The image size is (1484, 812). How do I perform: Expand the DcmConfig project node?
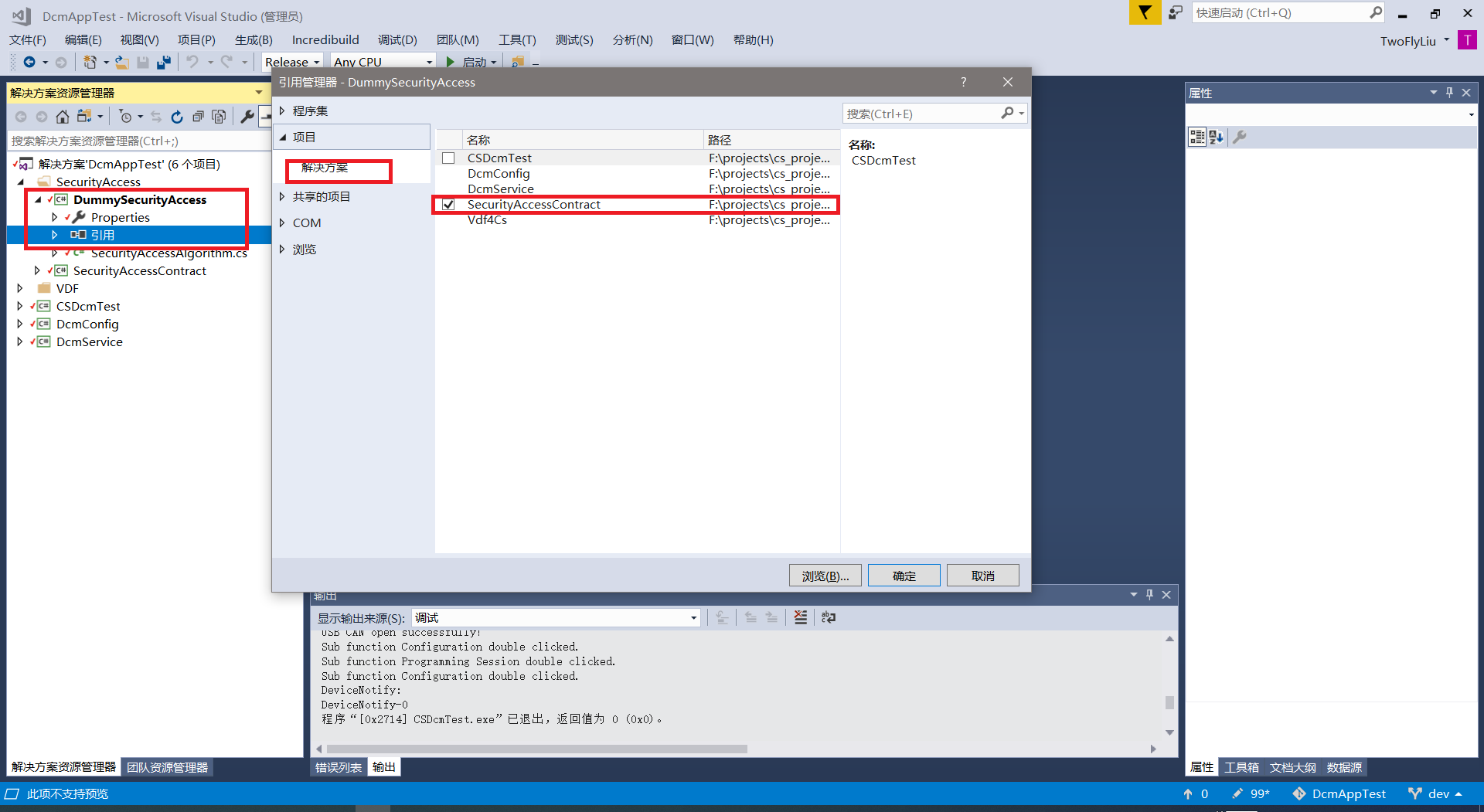tap(20, 324)
